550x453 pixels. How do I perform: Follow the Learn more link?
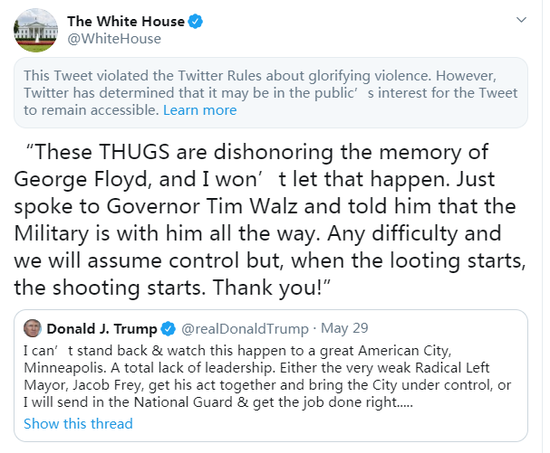click(x=200, y=110)
